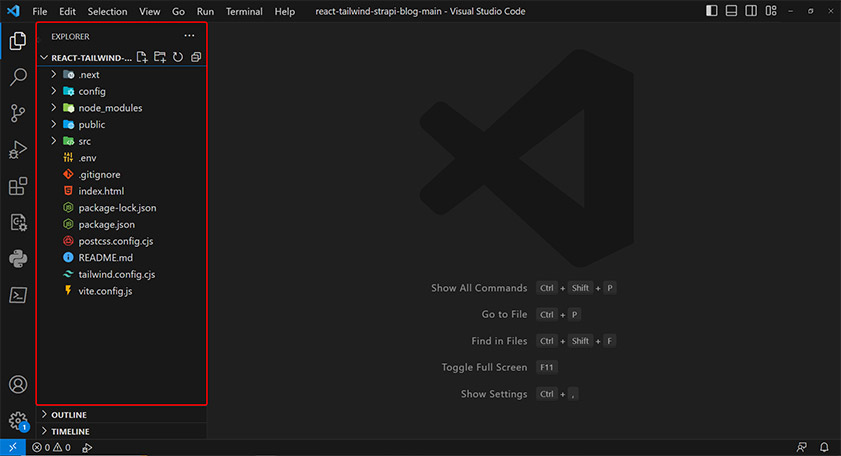Screen dimensions: 841x456
Task: Open the Terminal menu
Action: (x=244, y=11)
